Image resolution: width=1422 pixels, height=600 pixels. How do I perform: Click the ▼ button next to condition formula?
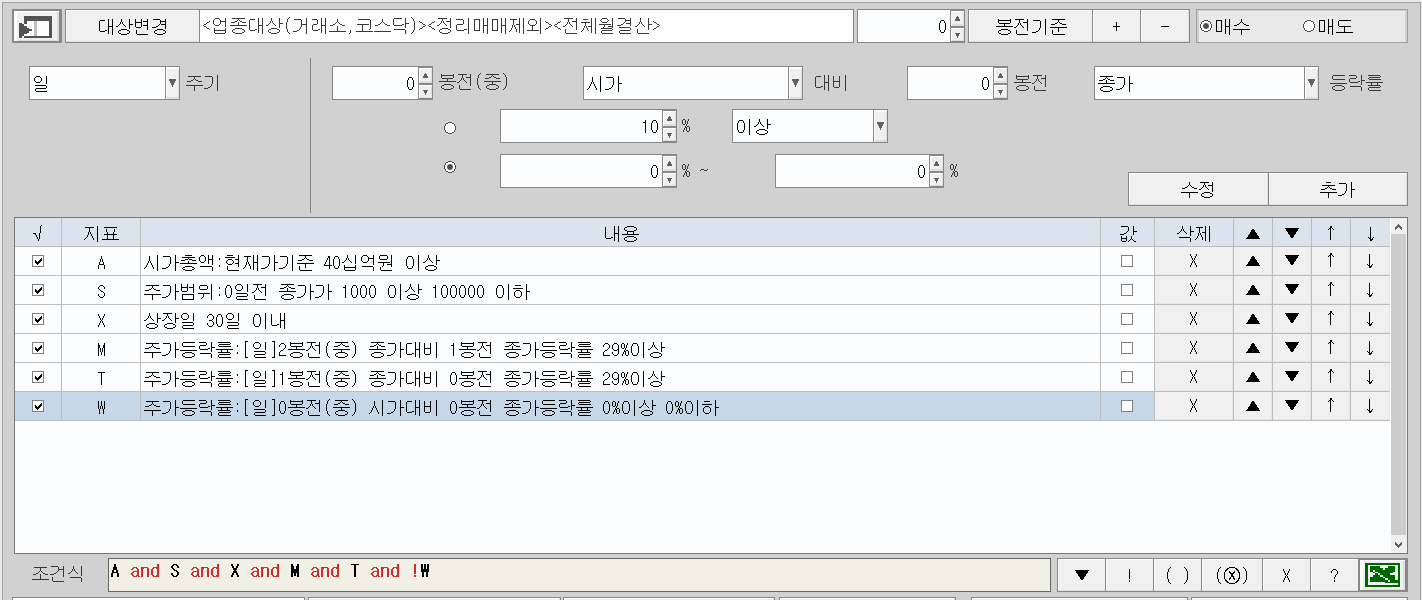[x=1081, y=575]
